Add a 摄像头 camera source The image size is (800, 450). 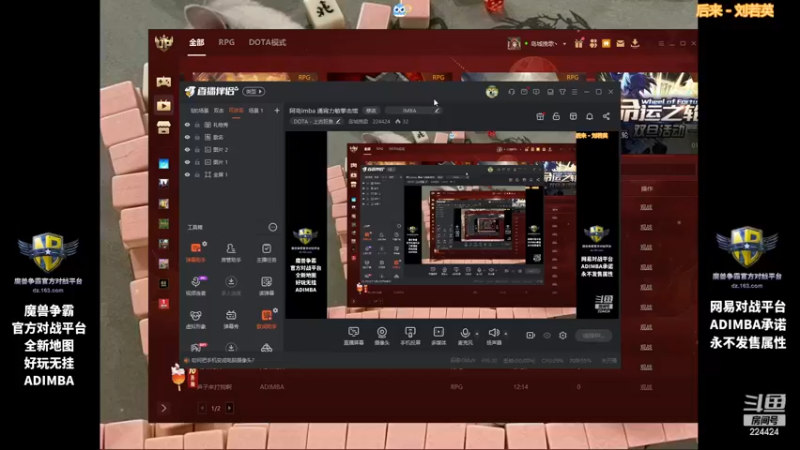pyautogui.click(x=382, y=336)
